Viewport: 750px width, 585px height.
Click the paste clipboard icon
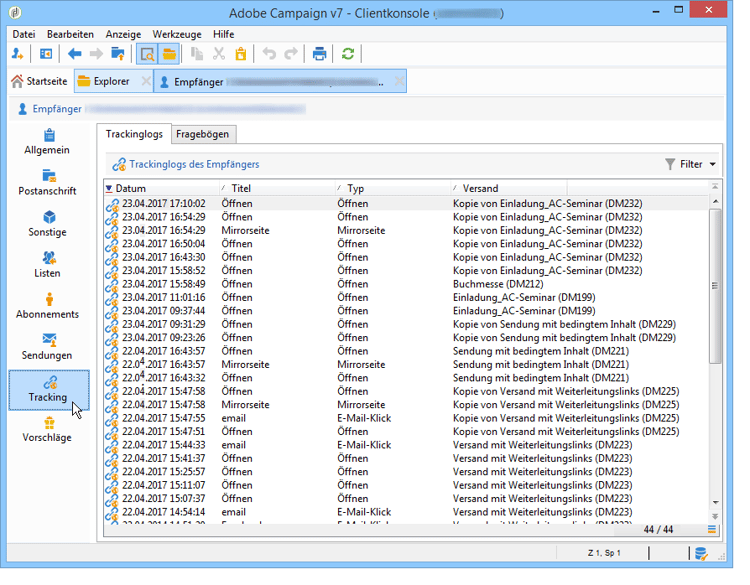click(x=241, y=54)
